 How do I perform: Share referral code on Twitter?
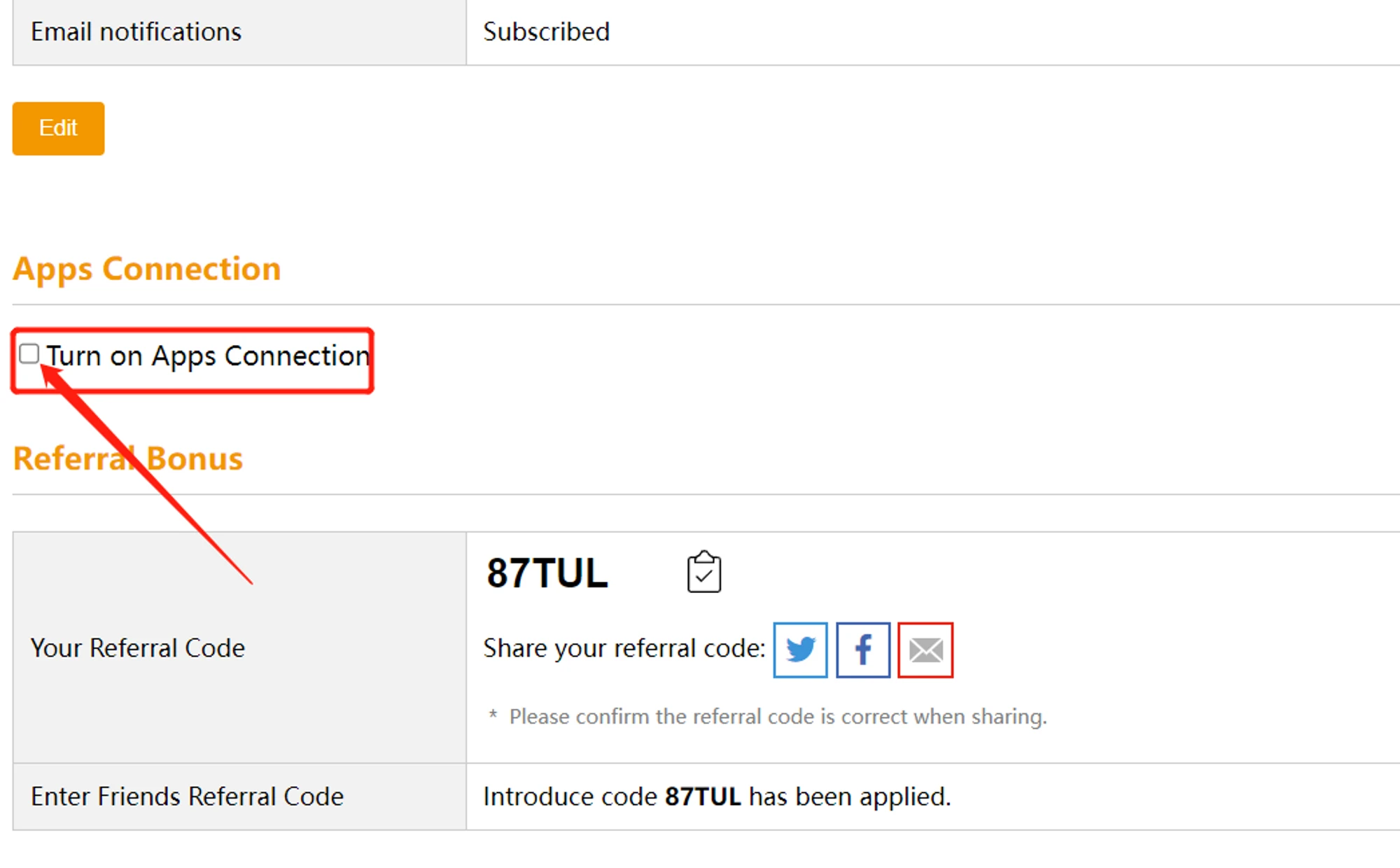pyautogui.click(x=800, y=650)
